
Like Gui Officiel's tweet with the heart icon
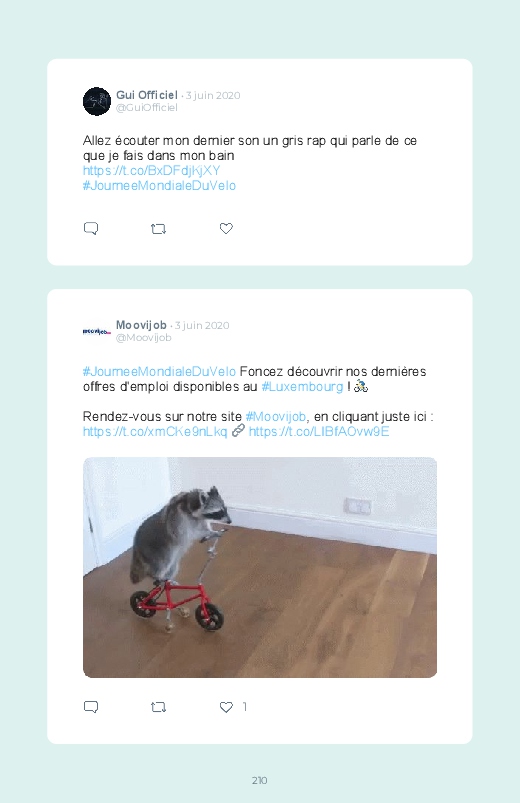[226, 228]
